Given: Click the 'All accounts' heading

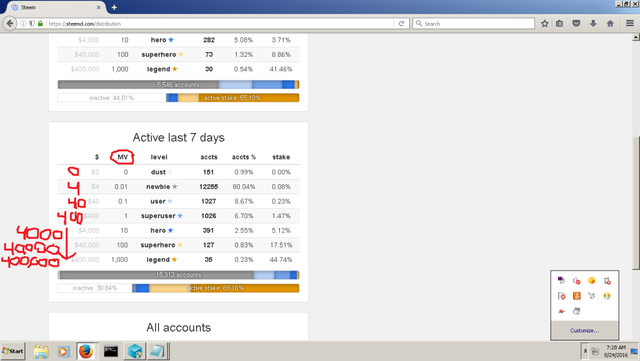Looking at the screenshot, I should tap(178, 328).
